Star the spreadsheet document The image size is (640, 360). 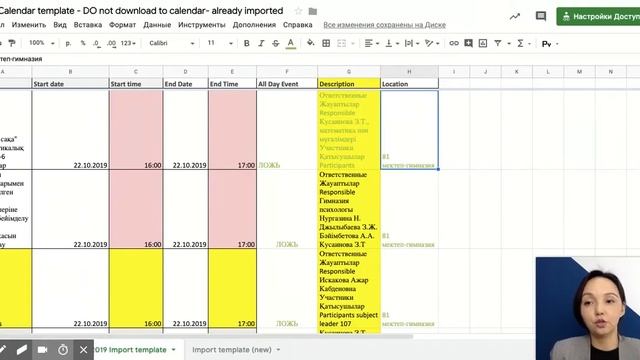tap(298, 11)
